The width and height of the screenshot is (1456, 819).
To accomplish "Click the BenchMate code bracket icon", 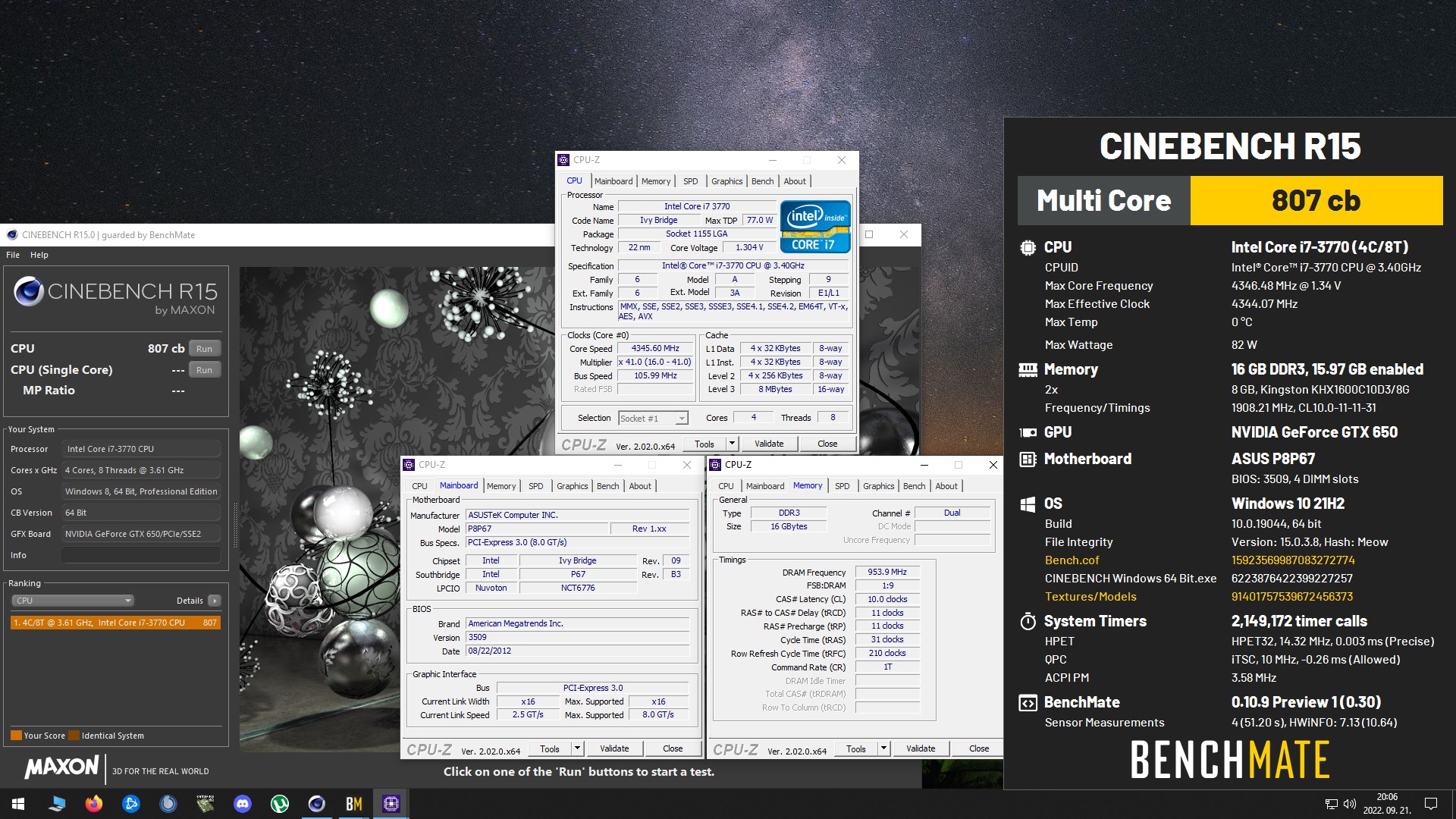I will pos(1028,703).
